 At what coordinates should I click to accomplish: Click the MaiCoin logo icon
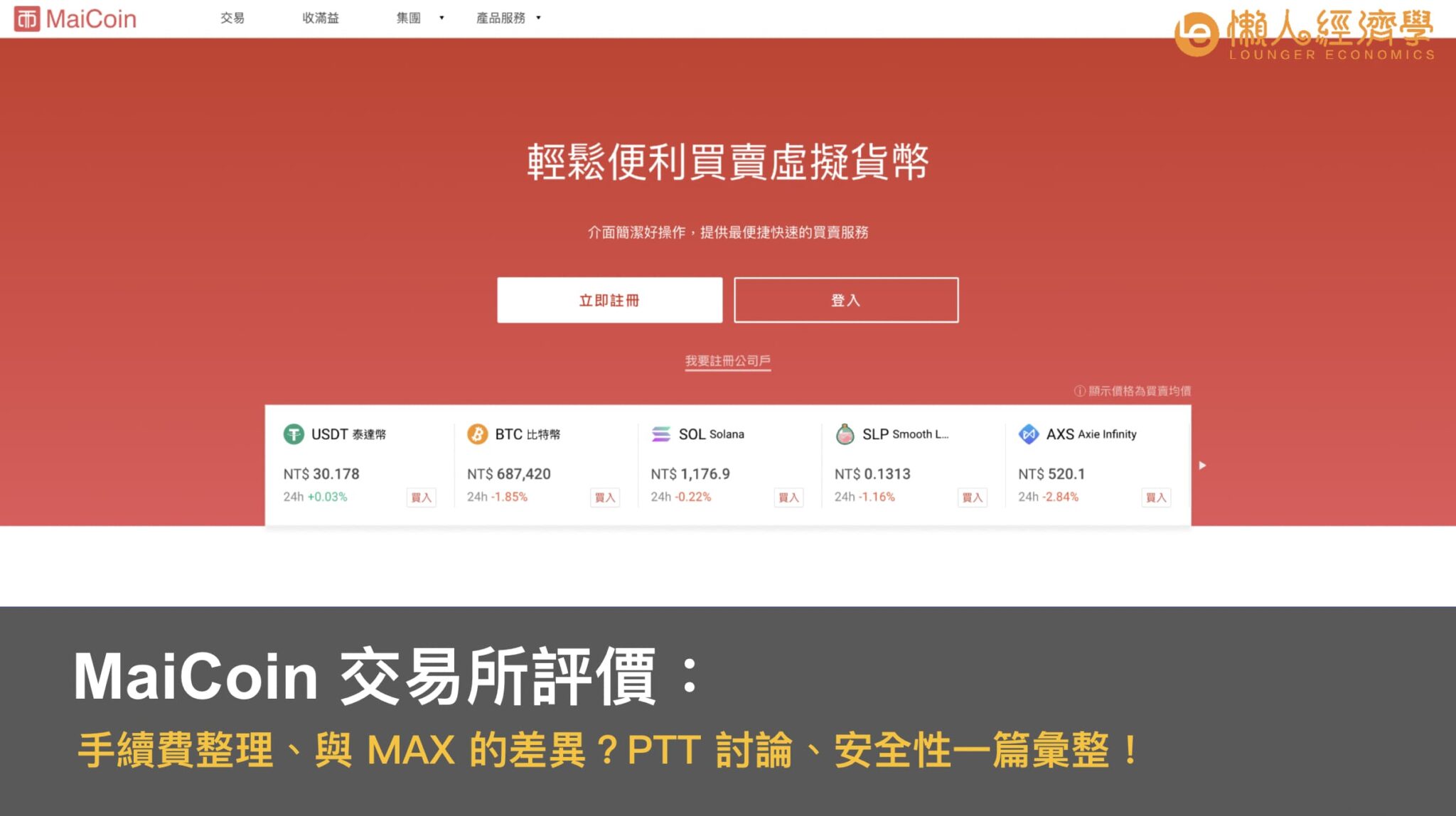[x=27, y=19]
